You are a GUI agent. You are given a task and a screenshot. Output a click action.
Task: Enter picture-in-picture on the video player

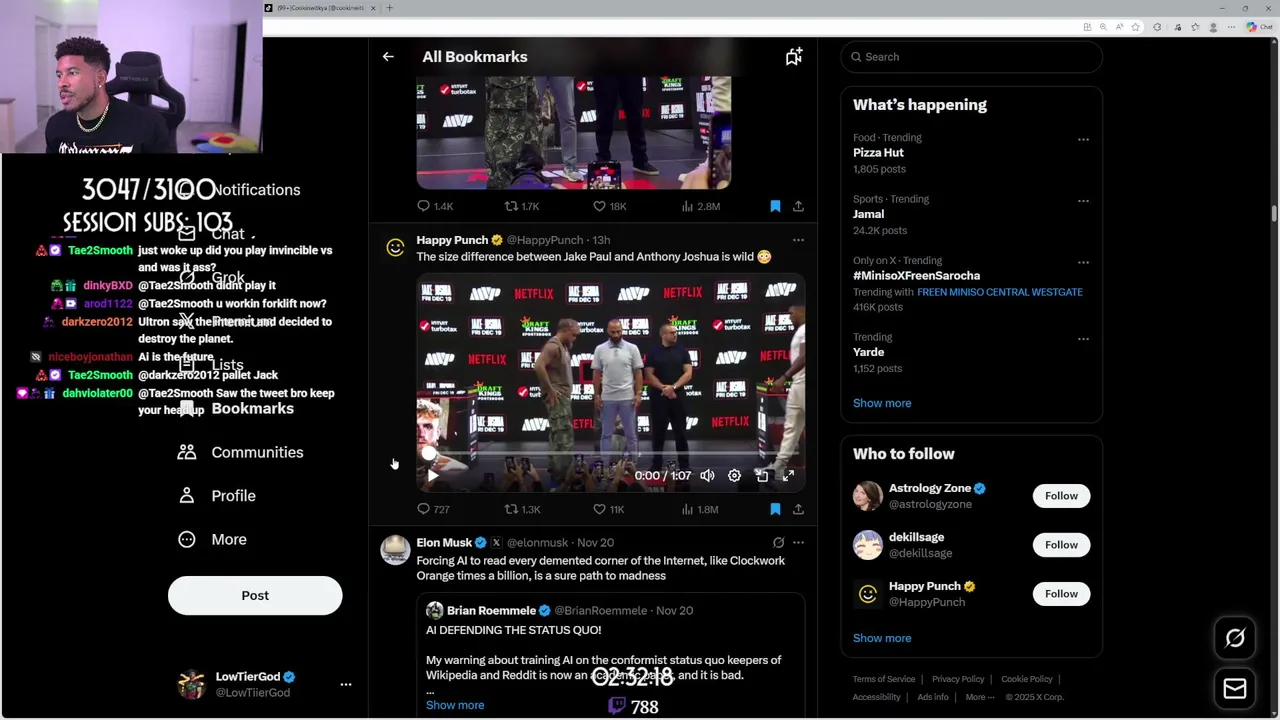pos(761,476)
